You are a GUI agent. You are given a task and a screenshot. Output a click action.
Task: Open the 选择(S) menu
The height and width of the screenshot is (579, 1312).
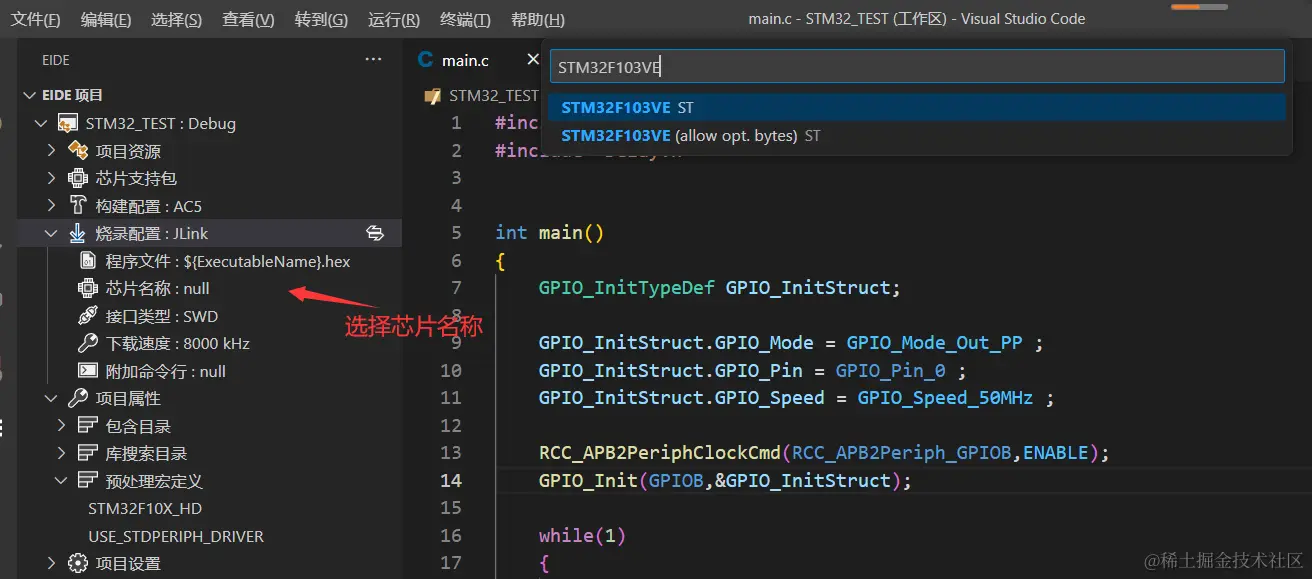pyautogui.click(x=176, y=19)
